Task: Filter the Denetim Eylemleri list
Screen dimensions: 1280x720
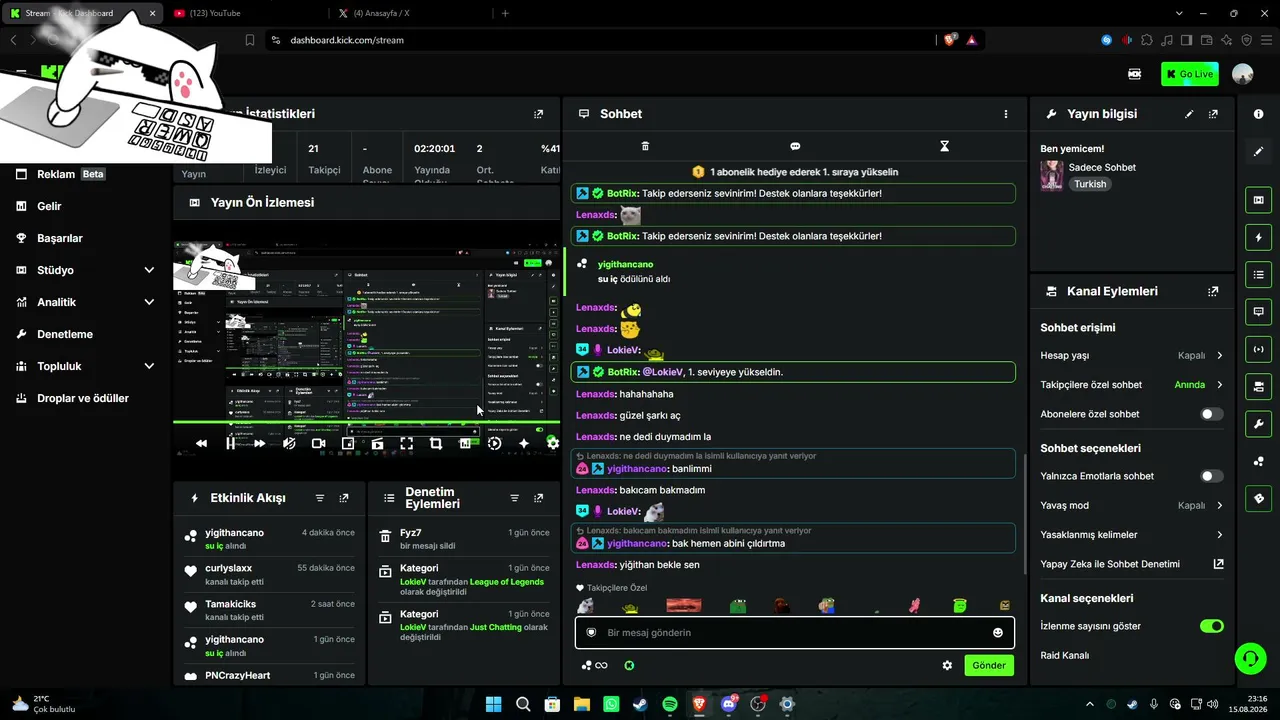Action: (514, 498)
